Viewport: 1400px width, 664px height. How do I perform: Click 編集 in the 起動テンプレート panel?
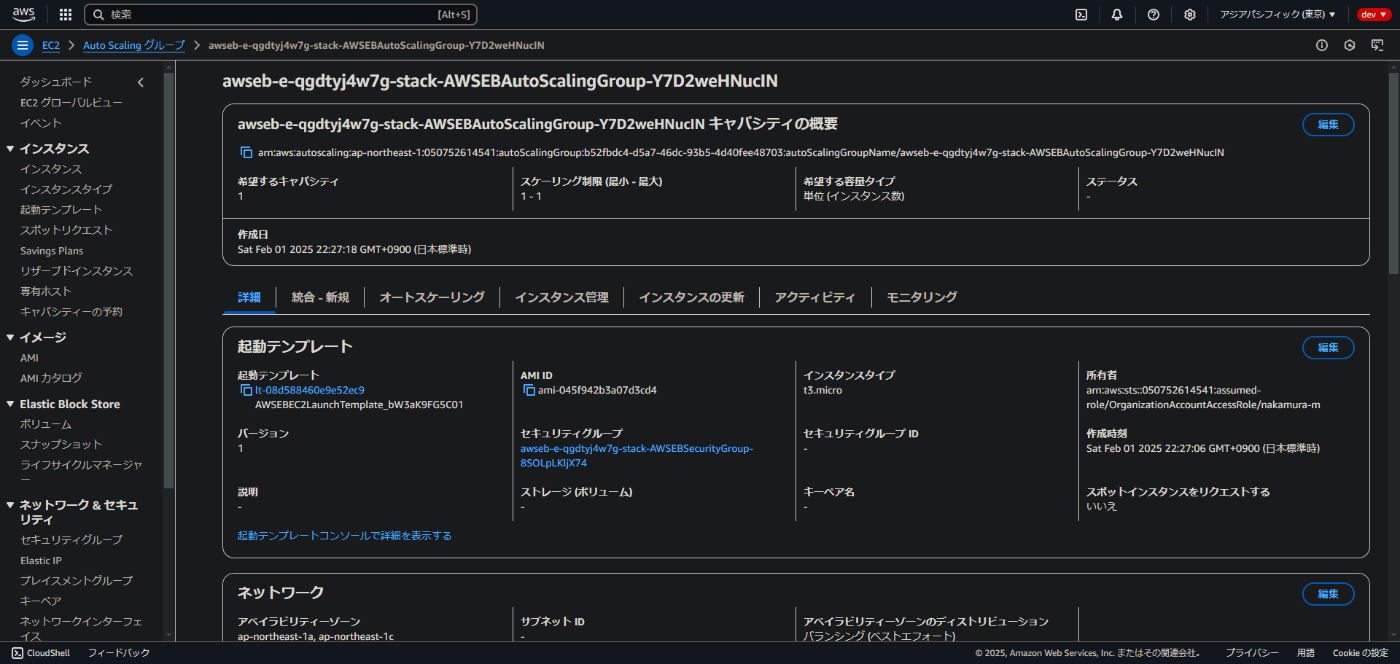click(x=1328, y=348)
